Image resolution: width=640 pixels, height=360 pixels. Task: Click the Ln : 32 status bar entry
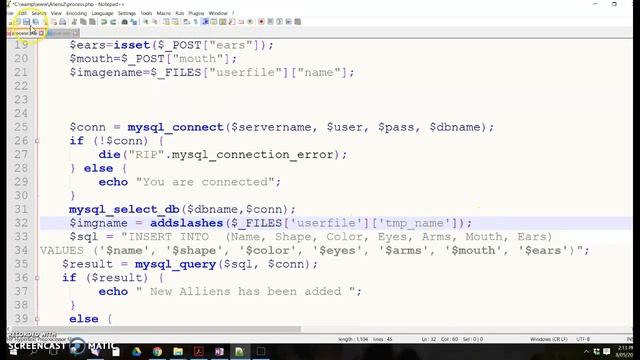(429, 339)
